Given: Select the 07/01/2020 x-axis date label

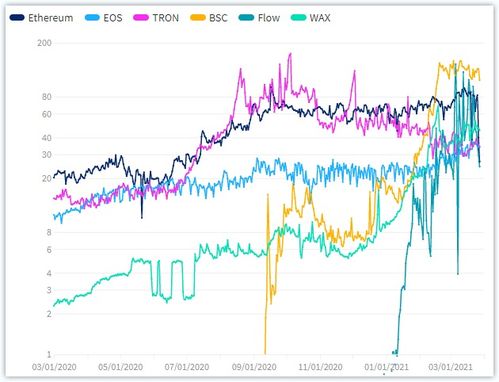Looking at the screenshot, I should coord(187,367).
